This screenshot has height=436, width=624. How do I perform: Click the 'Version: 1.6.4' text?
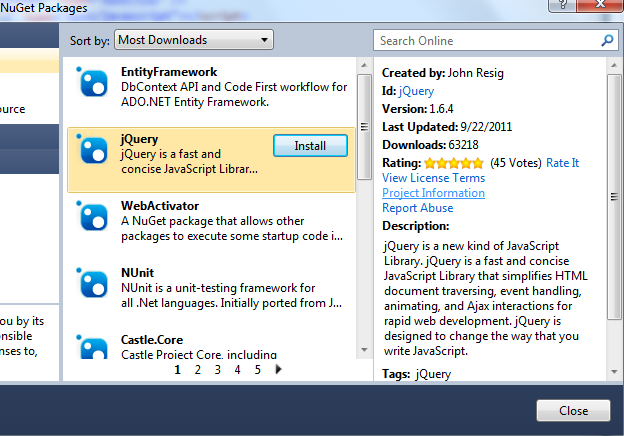click(x=417, y=109)
